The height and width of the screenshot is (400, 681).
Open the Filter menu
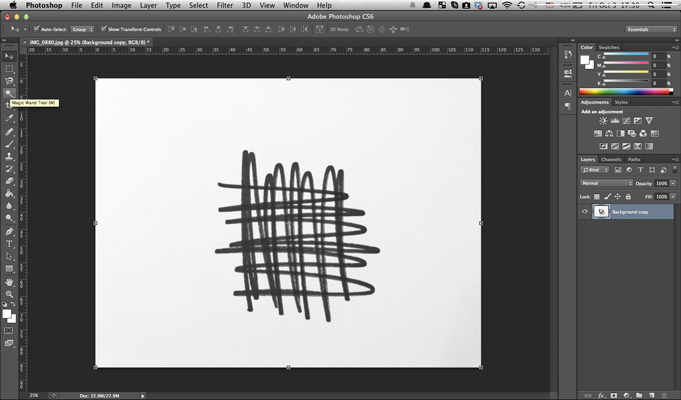tap(225, 5)
